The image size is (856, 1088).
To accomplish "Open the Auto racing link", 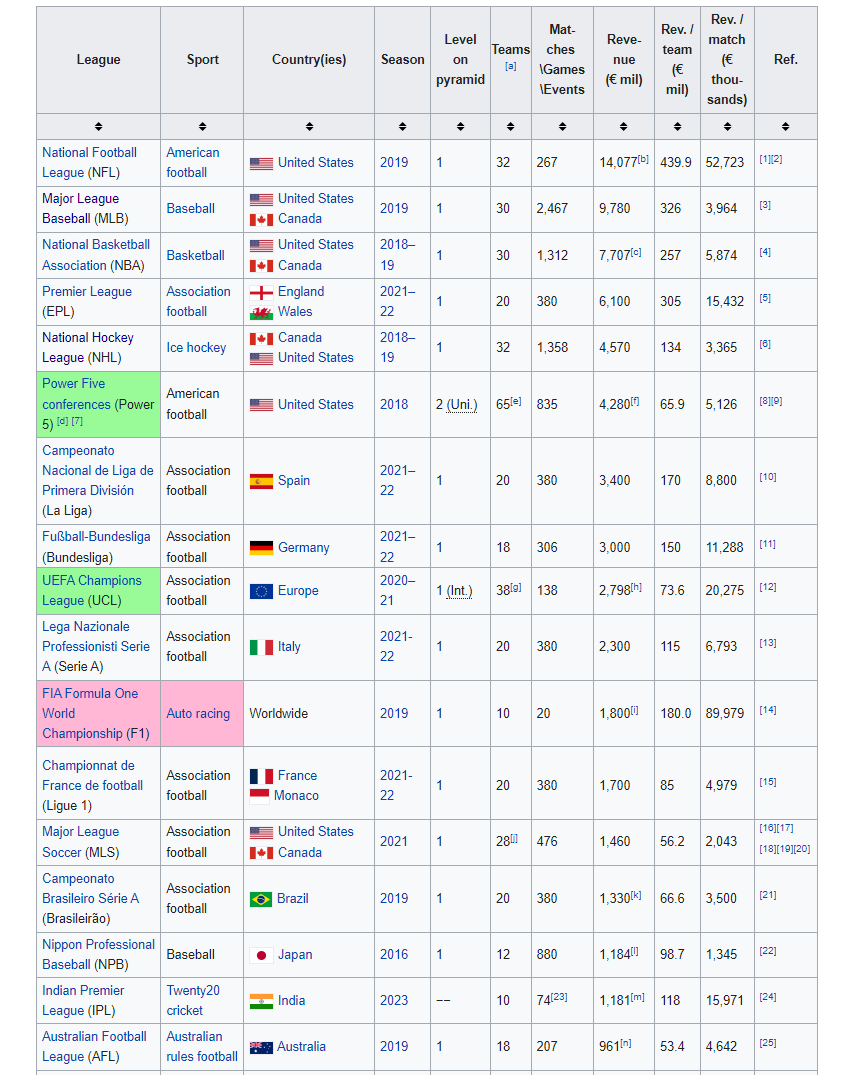I will [198, 713].
